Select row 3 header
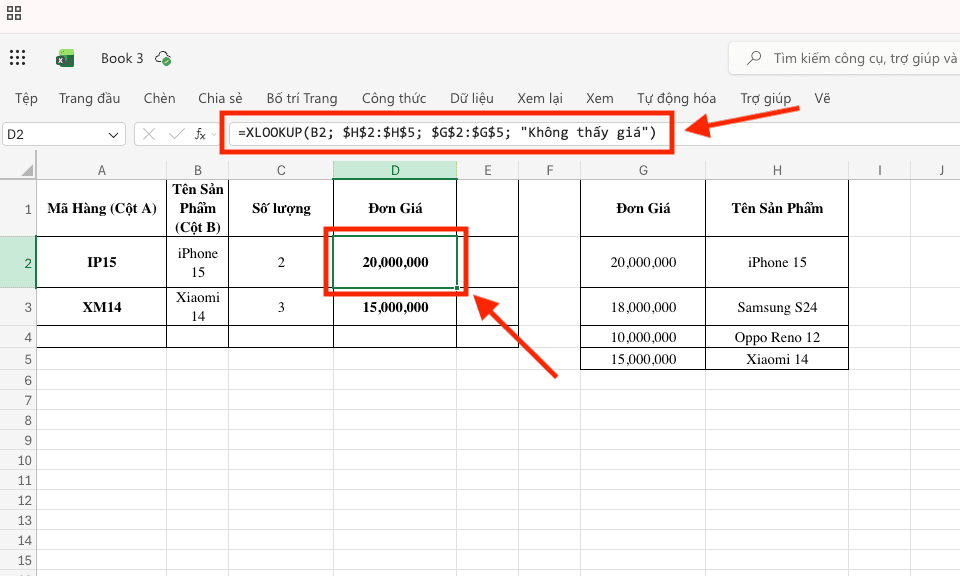The image size is (960, 576). point(18,307)
